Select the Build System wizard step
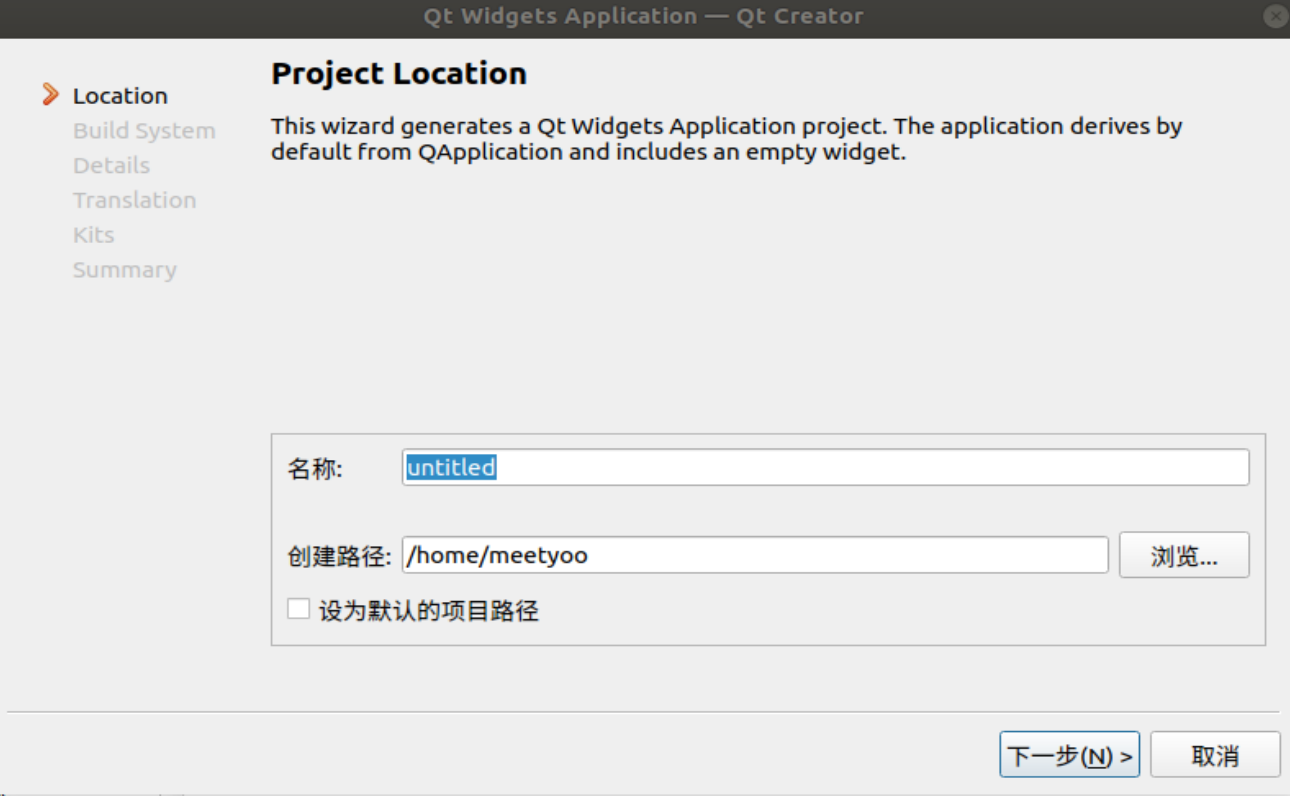The height and width of the screenshot is (796, 1290). pyautogui.click(x=144, y=131)
